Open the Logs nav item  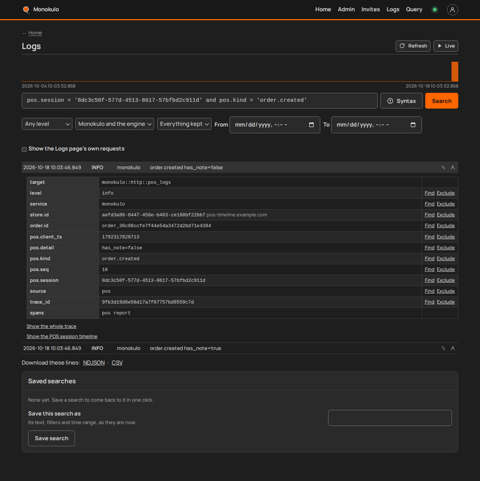[x=393, y=10]
